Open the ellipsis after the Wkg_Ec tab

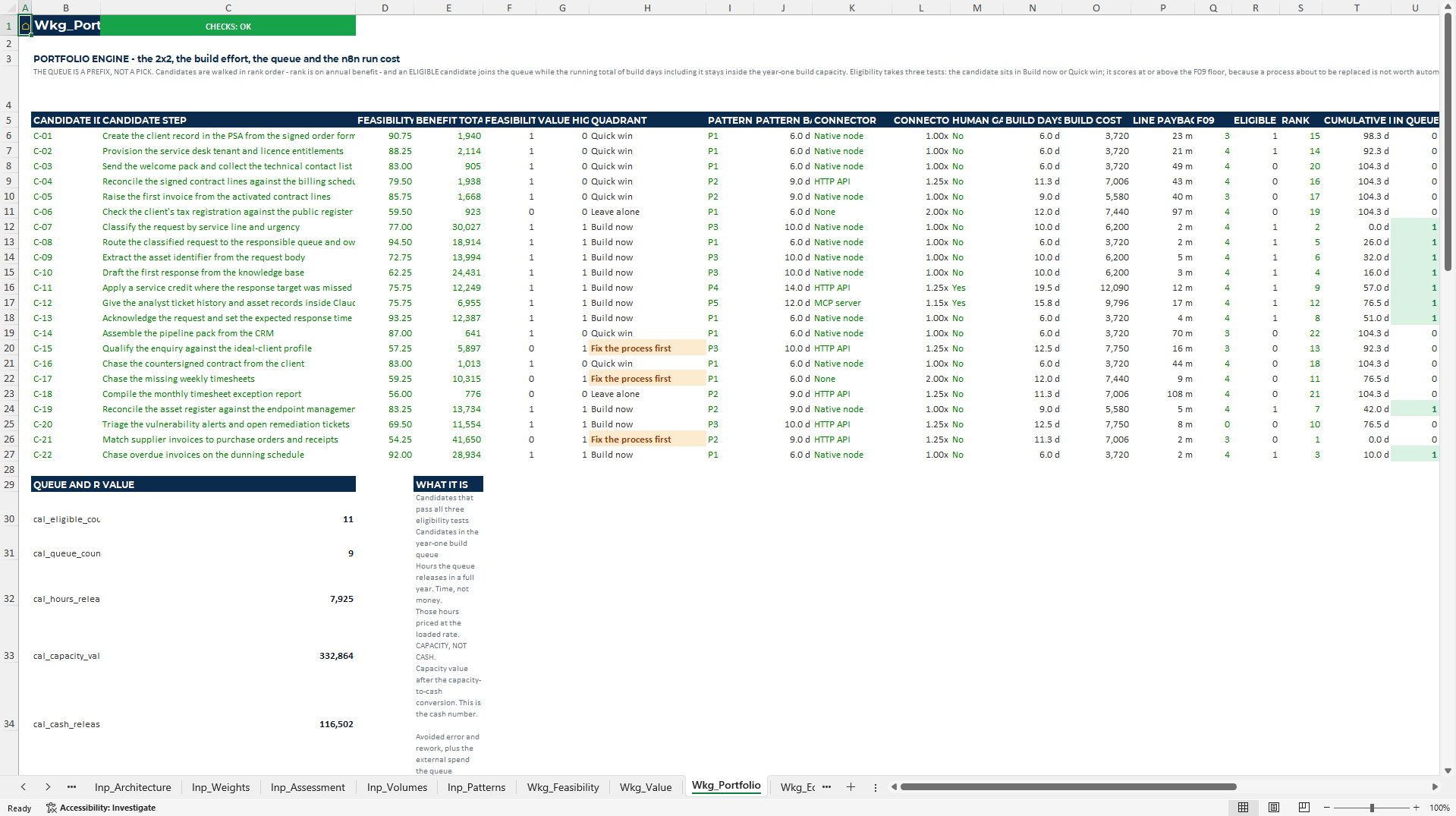pos(826,787)
